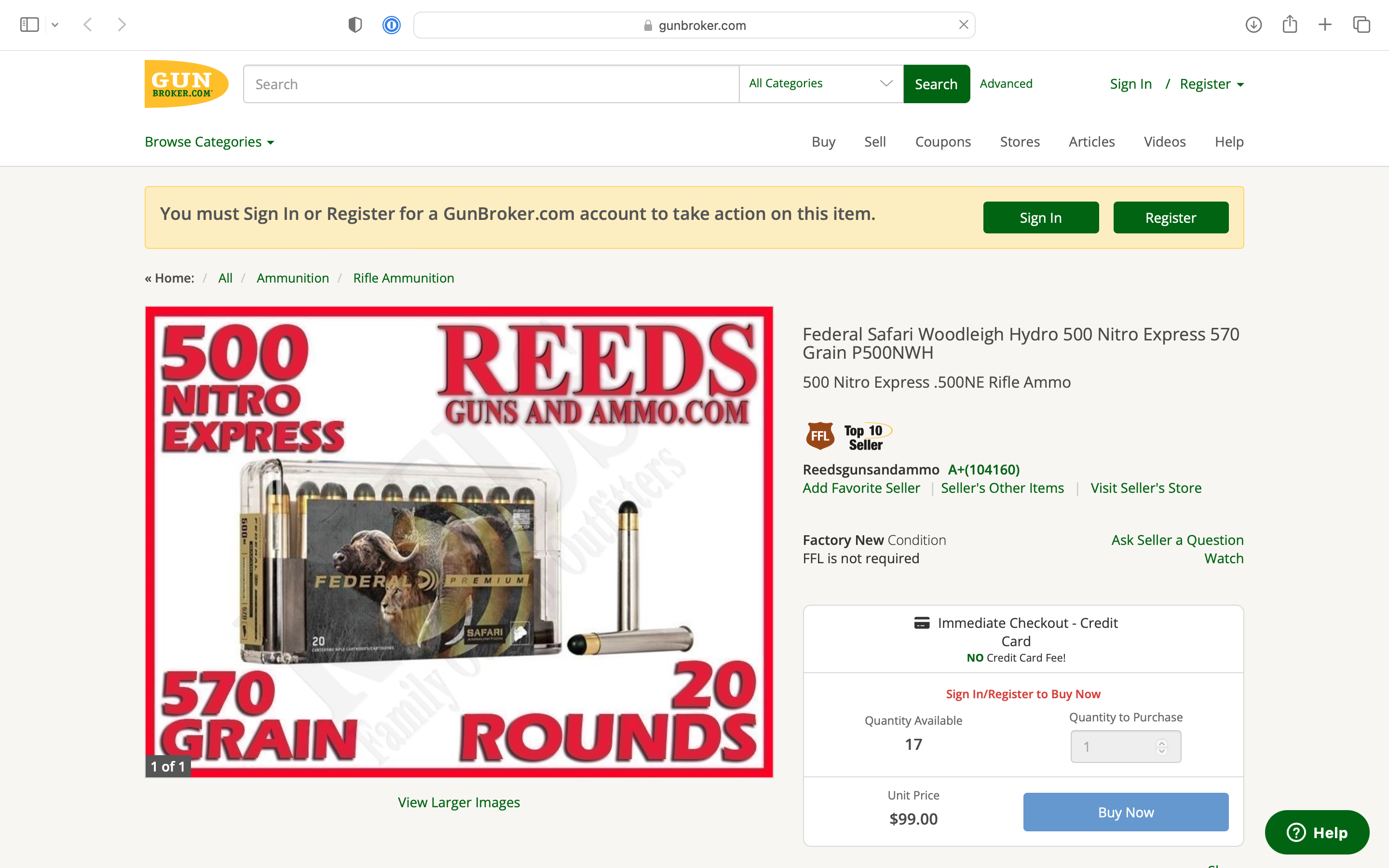The image size is (1389, 868).
Task: Toggle the Safari sidebar icon
Action: pos(29,25)
